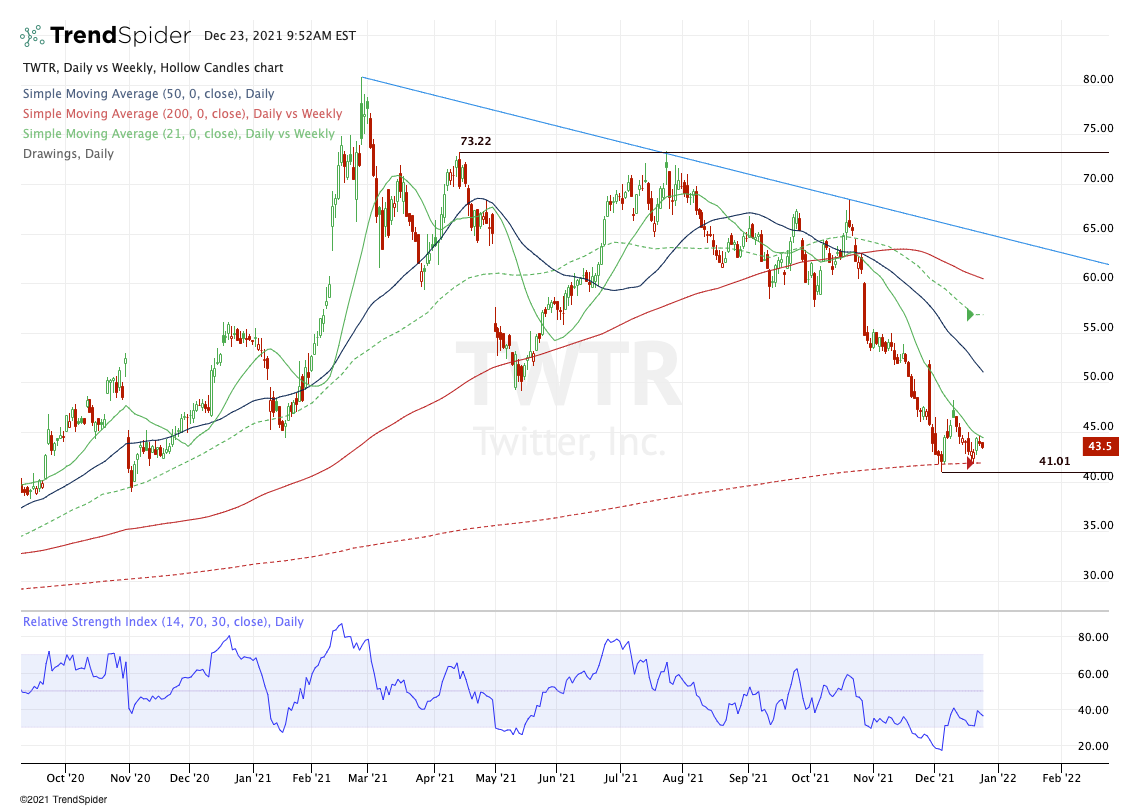1139x809 pixels.
Task: Click the Relative Strength Index indicator label
Action: (163, 622)
